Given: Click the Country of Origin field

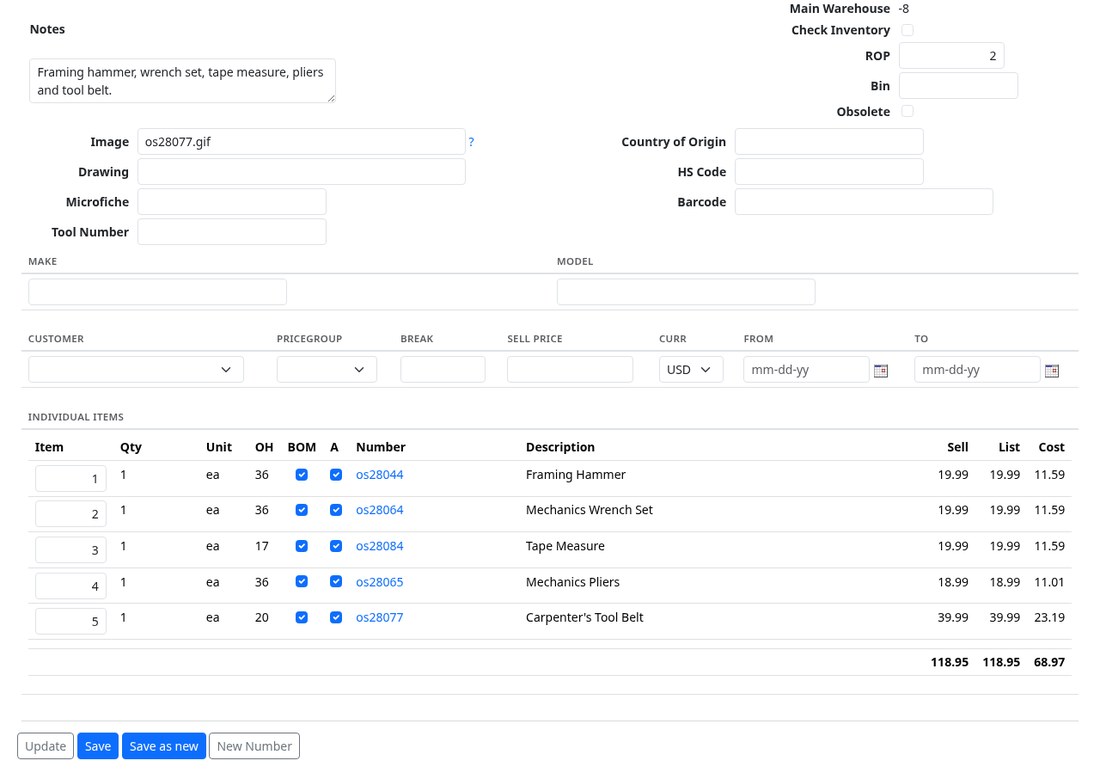Looking at the screenshot, I should click(829, 142).
